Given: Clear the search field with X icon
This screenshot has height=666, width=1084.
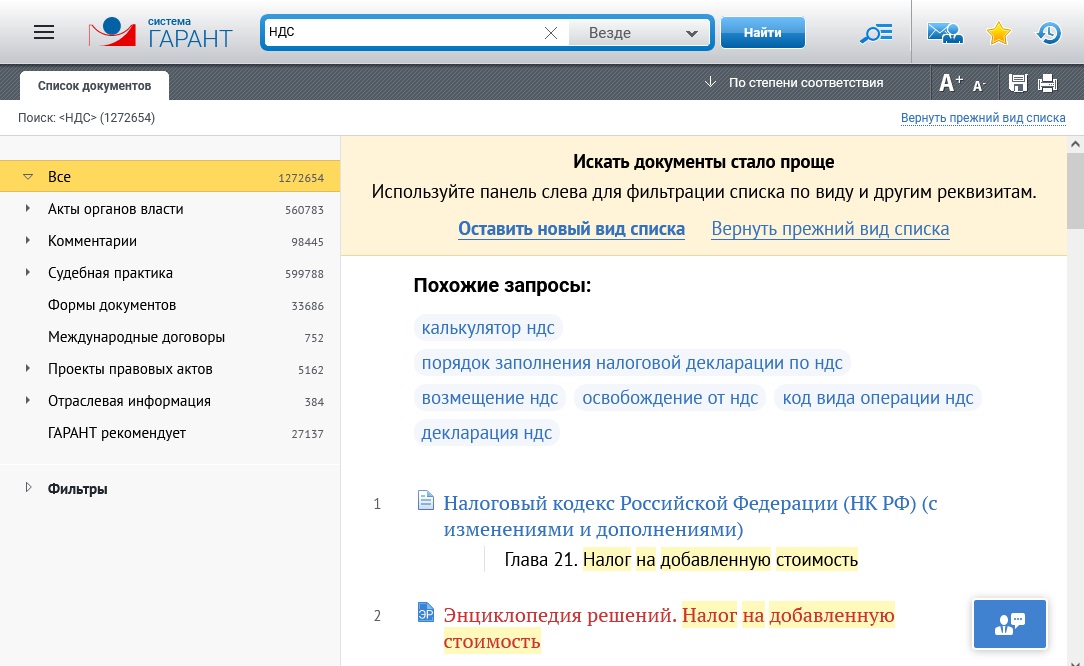Looking at the screenshot, I should pyautogui.click(x=550, y=33).
